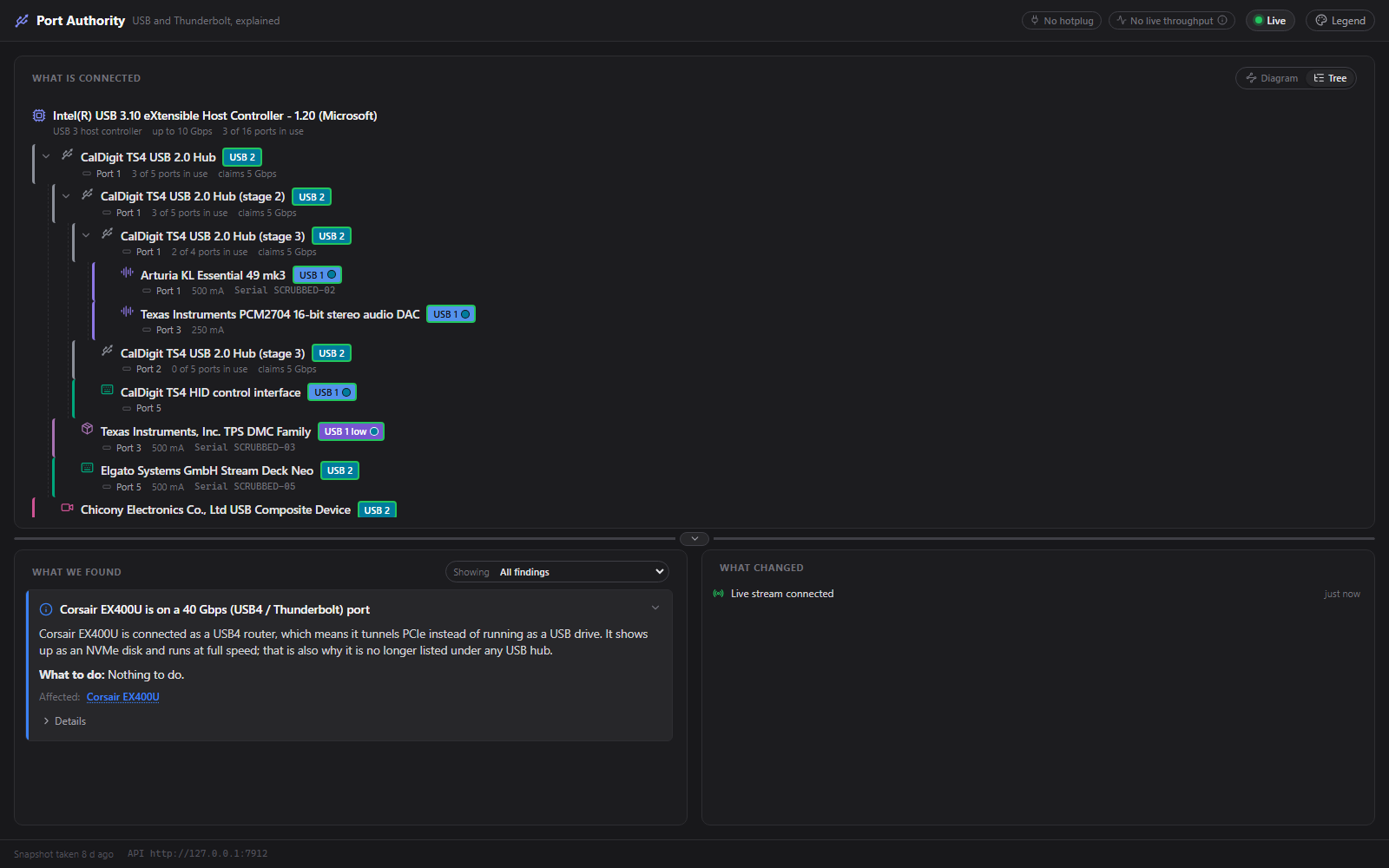
Task: Click the host controller chip icon
Action: (39, 115)
